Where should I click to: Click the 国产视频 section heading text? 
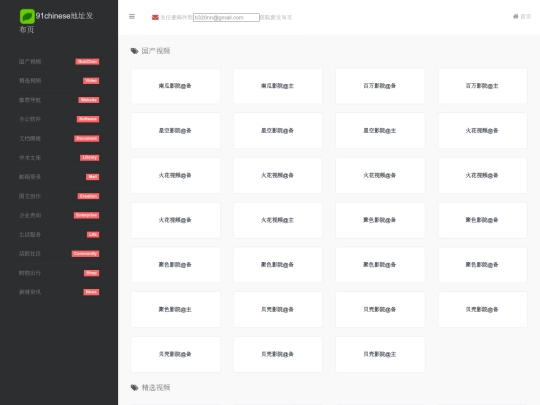coord(156,51)
